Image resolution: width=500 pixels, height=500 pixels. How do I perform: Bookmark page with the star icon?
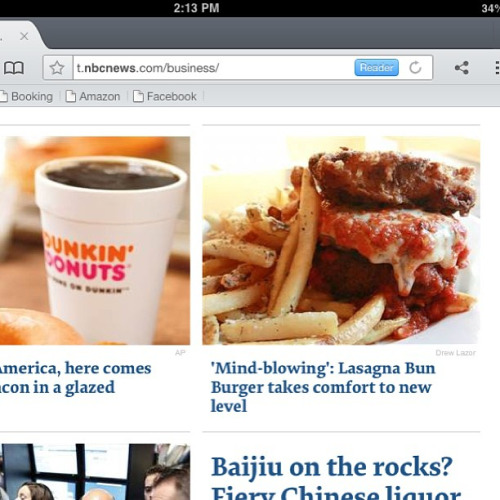tap(57, 68)
